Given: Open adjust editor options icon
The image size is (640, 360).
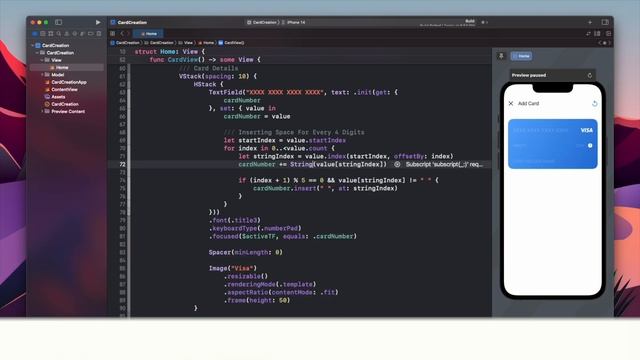Looking at the screenshot, I should (x=598, y=33).
